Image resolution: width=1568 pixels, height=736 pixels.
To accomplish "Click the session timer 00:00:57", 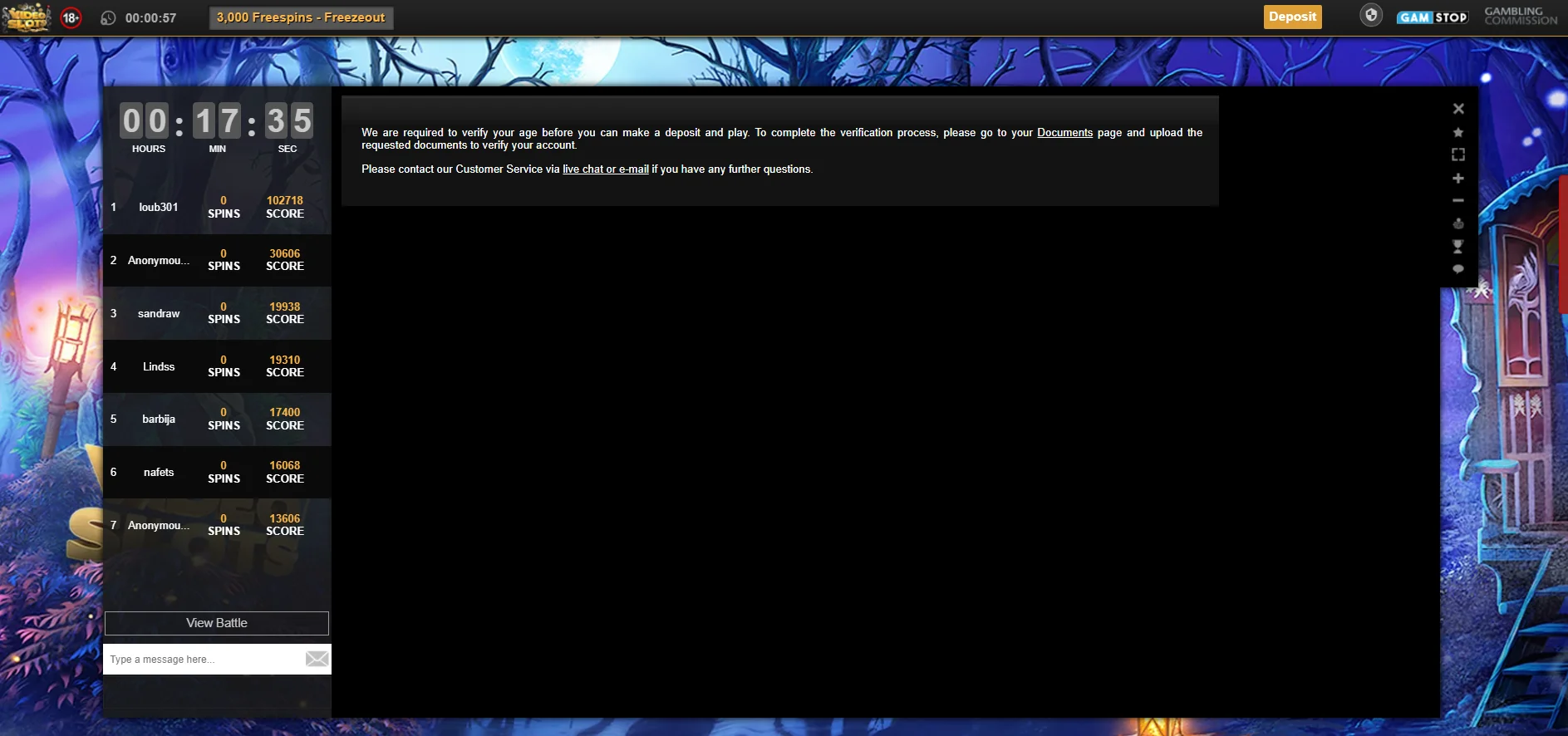I will click(x=150, y=18).
